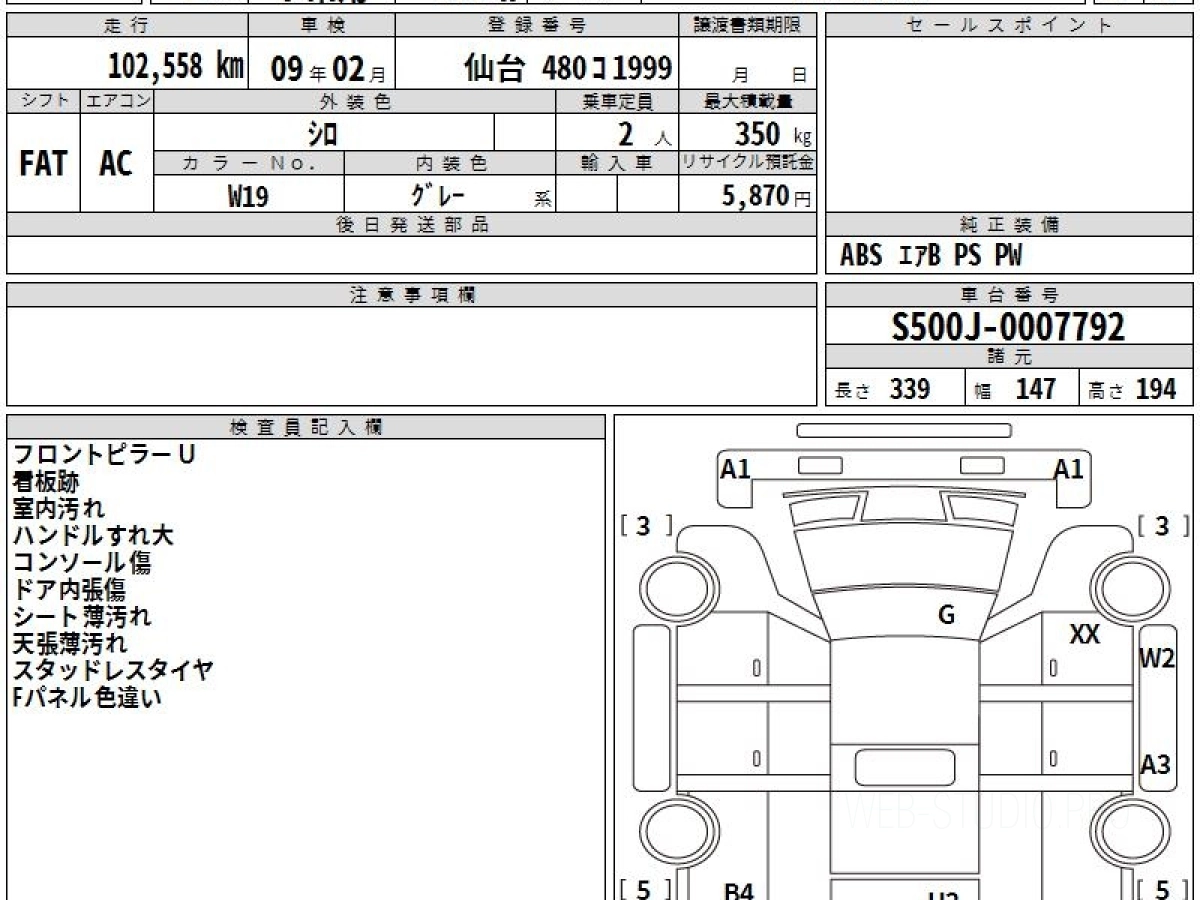Click the FAT shift type cell
This screenshot has width=1200, height=900.
(43, 164)
